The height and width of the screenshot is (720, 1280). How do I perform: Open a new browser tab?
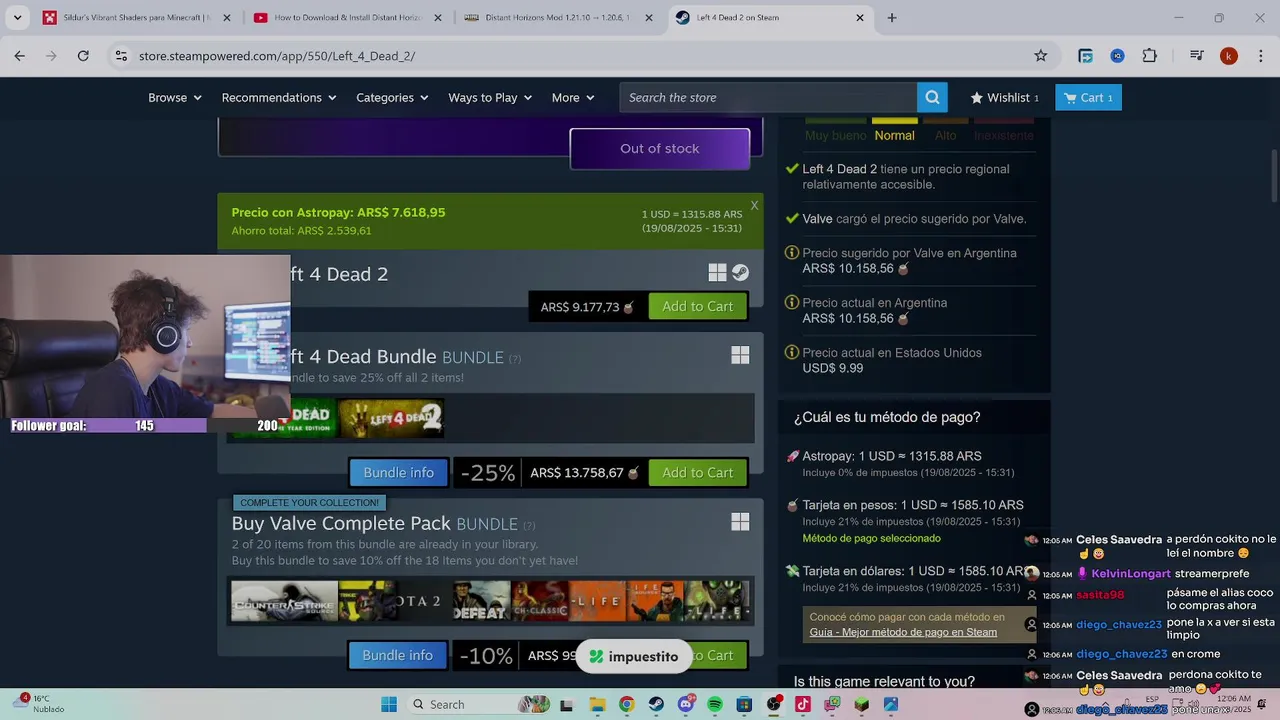coord(892,17)
